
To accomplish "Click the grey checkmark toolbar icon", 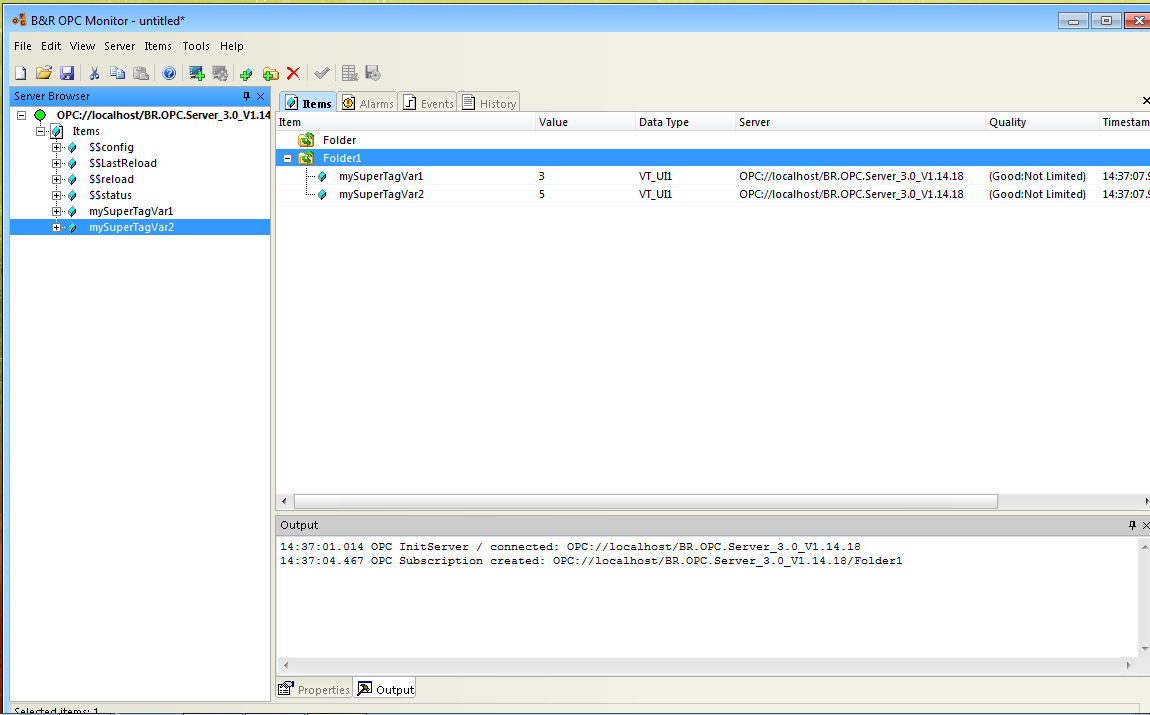I will (321, 73).
